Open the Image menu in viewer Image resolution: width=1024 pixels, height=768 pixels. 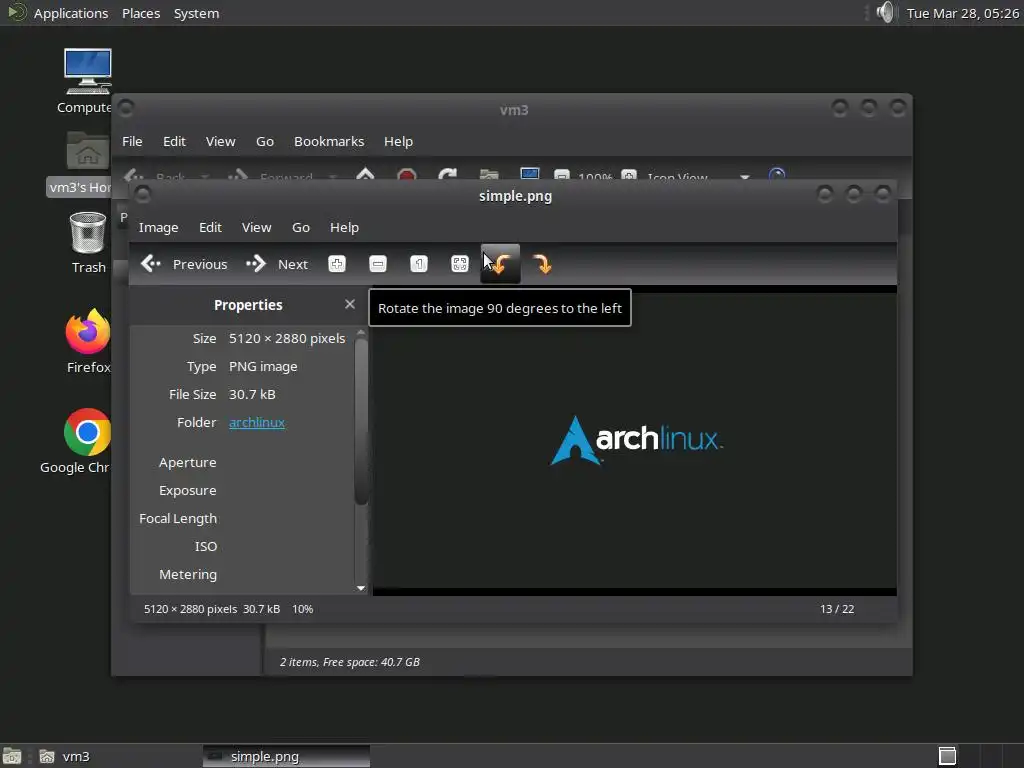click(158, 227)
